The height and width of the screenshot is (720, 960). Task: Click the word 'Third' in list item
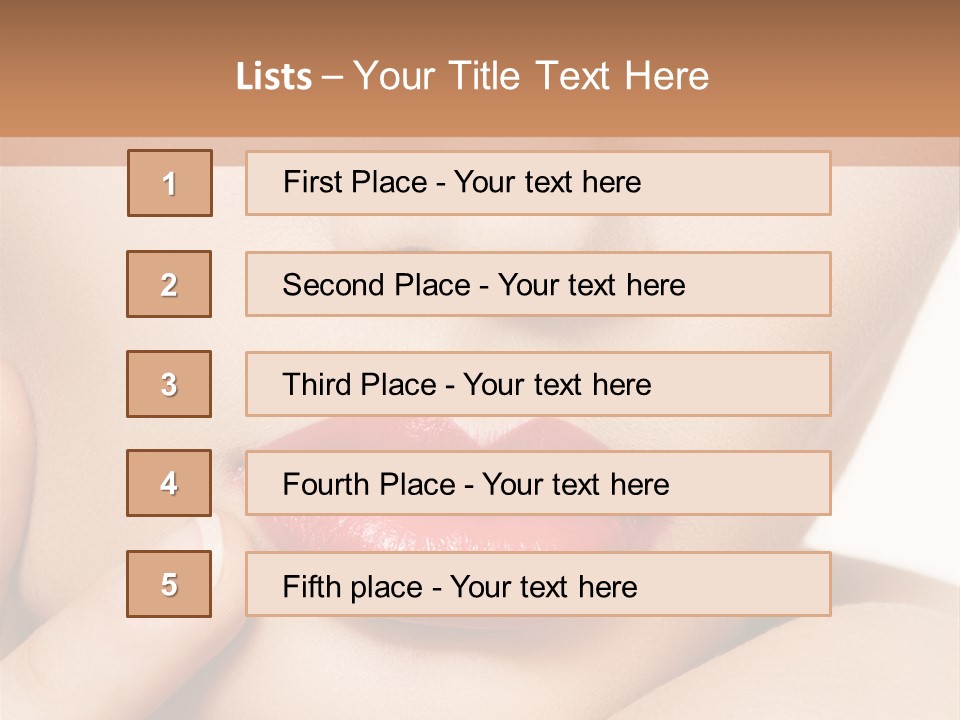pyautogui.click(x=317, y=385)
